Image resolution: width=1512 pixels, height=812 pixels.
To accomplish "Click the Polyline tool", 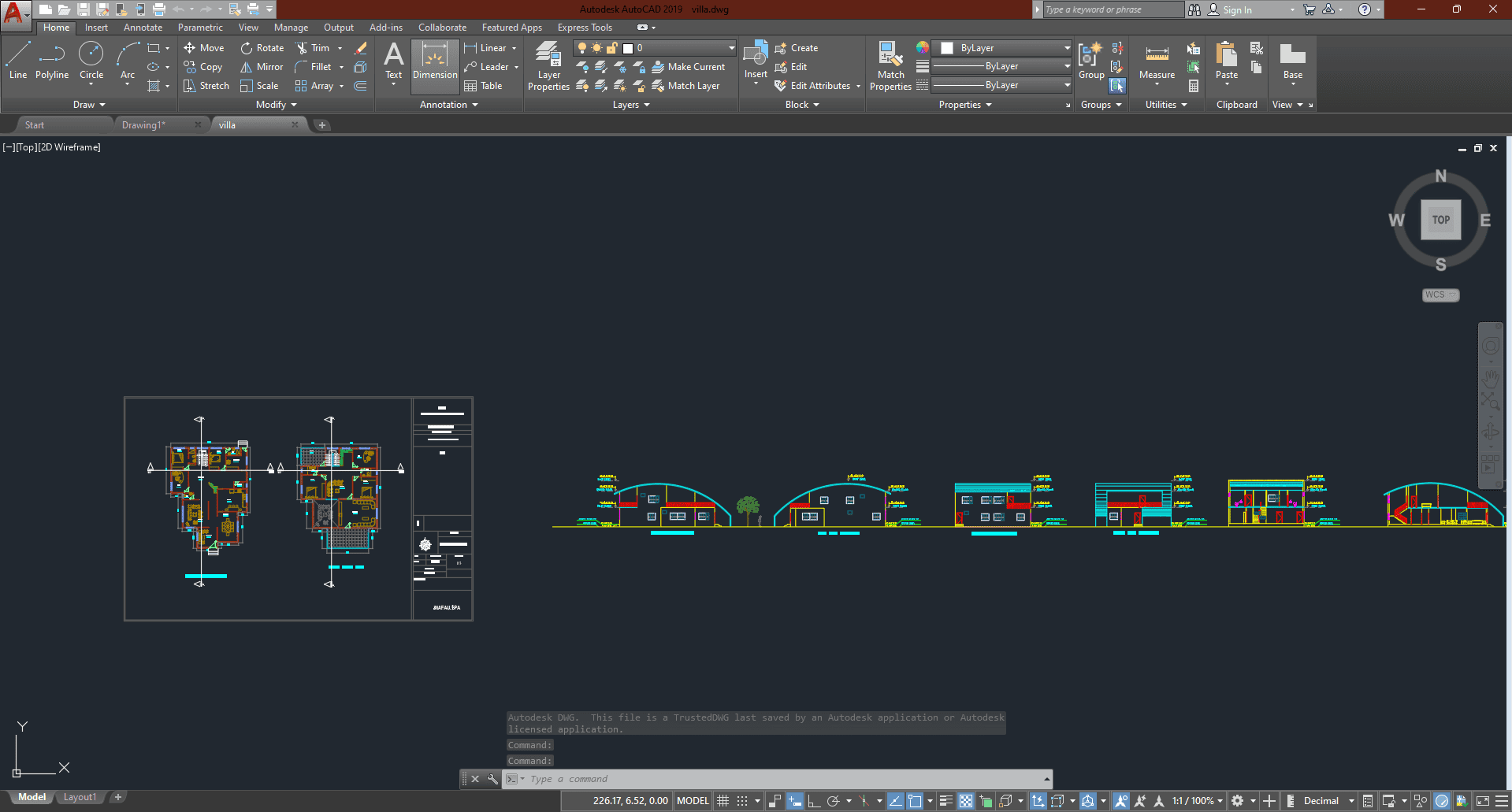I will [52, 61].
